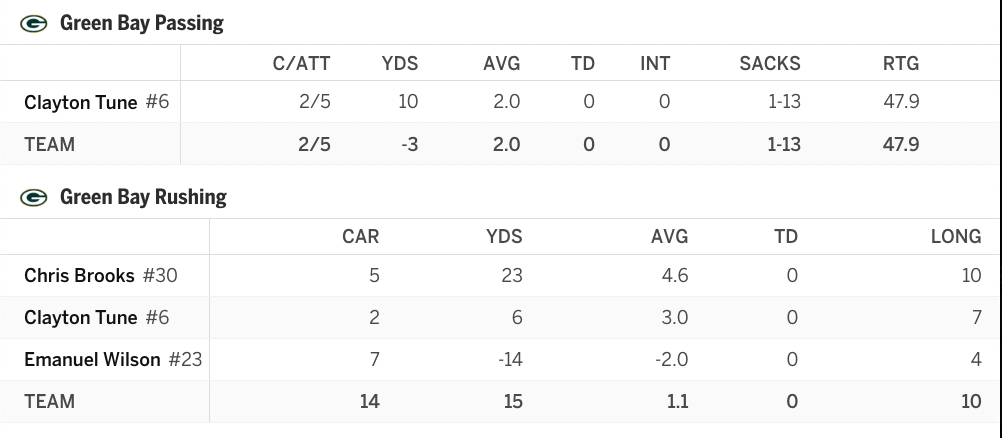Screen dimensions: 1002x438
Task: Click the LONG column header
Action: point(955,237)
